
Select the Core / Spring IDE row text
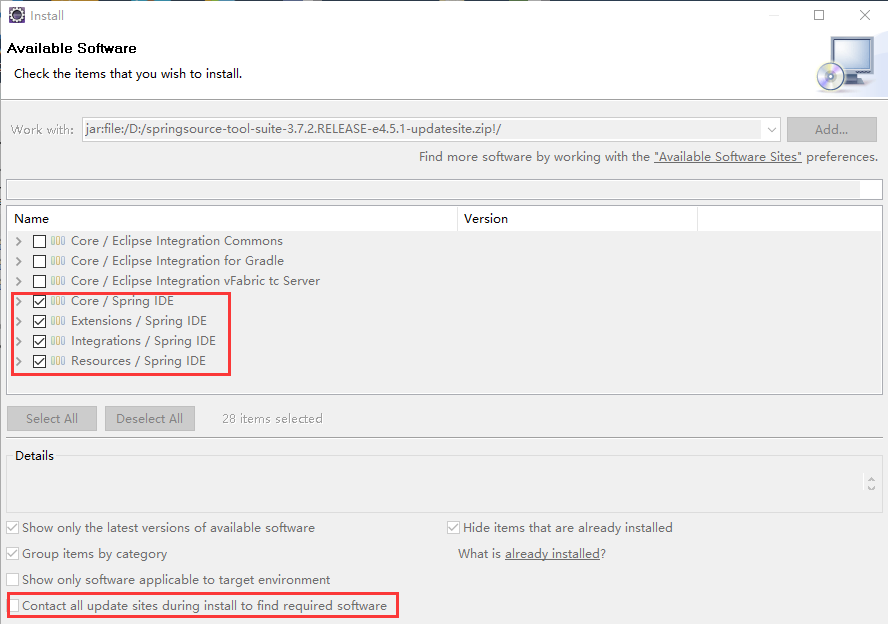click(x=122, y=301)
